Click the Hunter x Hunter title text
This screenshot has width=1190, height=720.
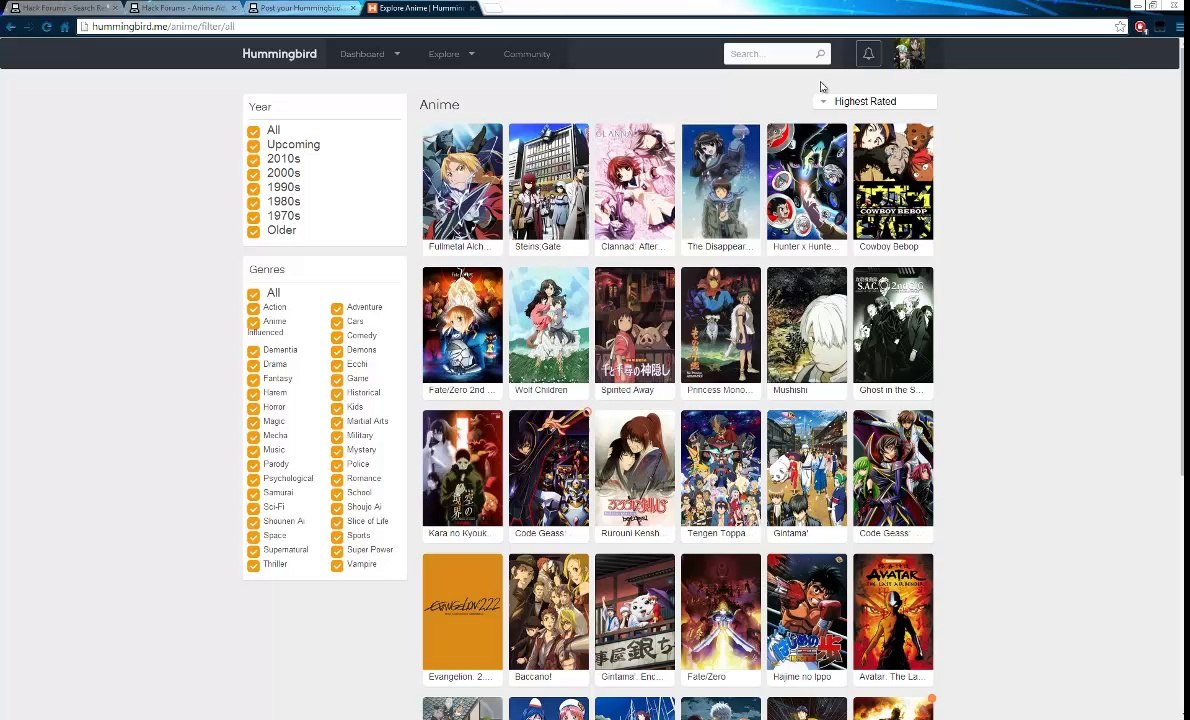click(x=806, y=247)
